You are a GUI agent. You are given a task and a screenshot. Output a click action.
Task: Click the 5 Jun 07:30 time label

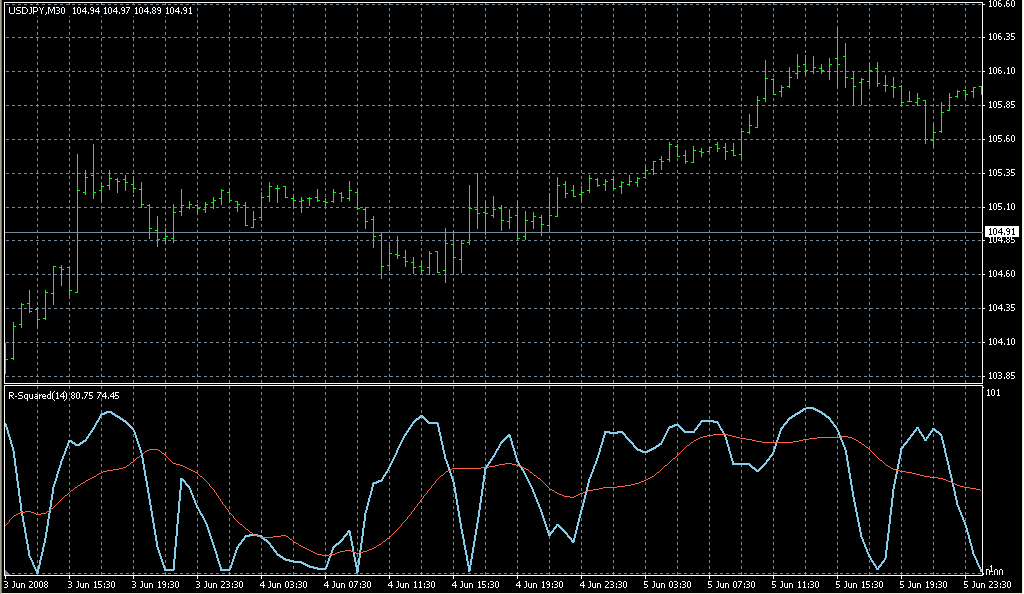pyautogui.click(x=731, y=585)
